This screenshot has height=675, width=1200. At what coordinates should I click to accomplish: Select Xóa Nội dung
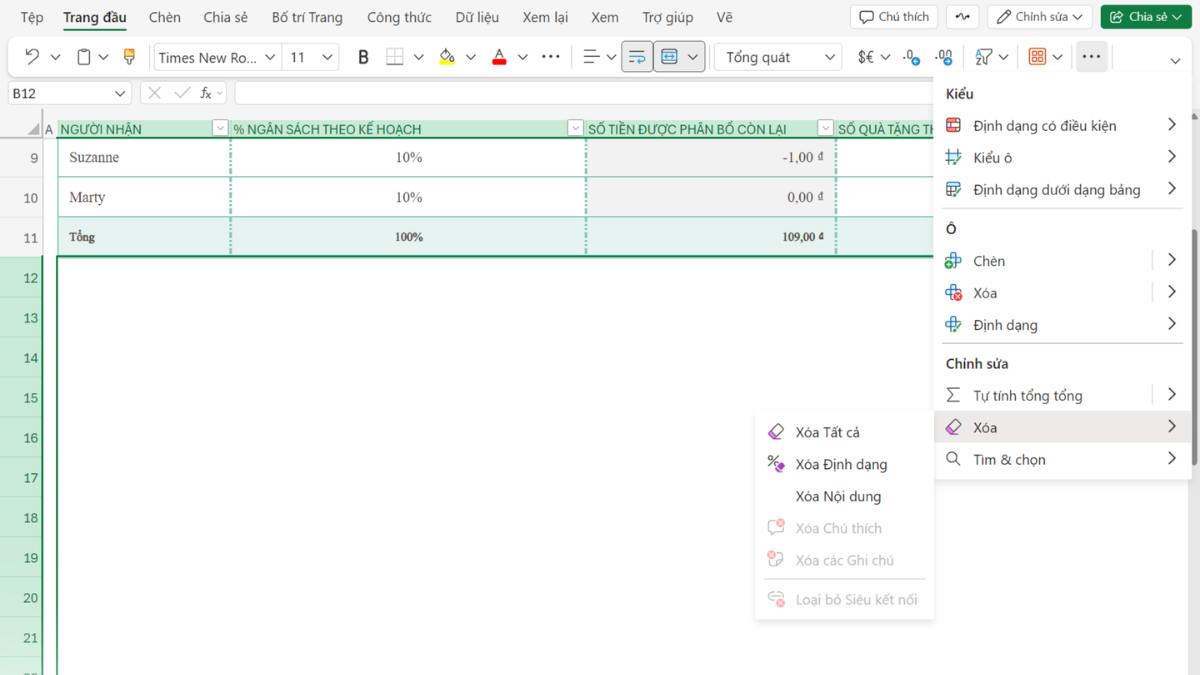(845, 497)
